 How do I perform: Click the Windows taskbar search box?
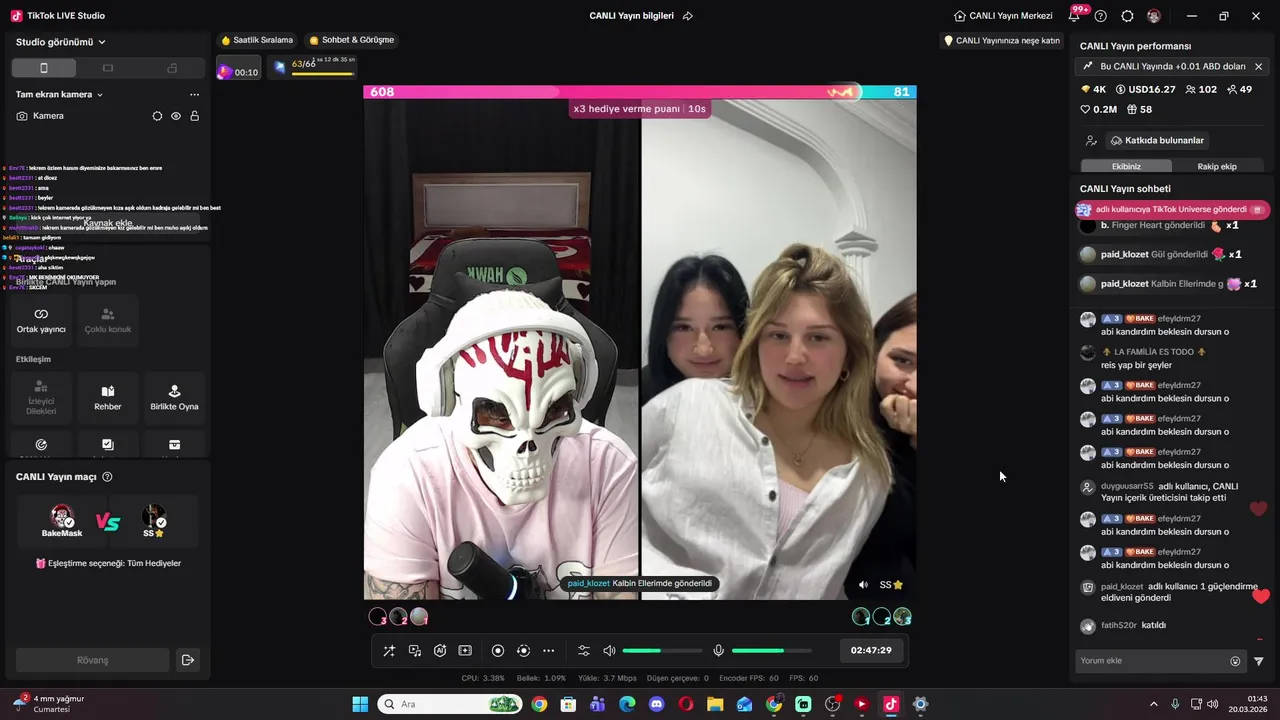point(449,704)
